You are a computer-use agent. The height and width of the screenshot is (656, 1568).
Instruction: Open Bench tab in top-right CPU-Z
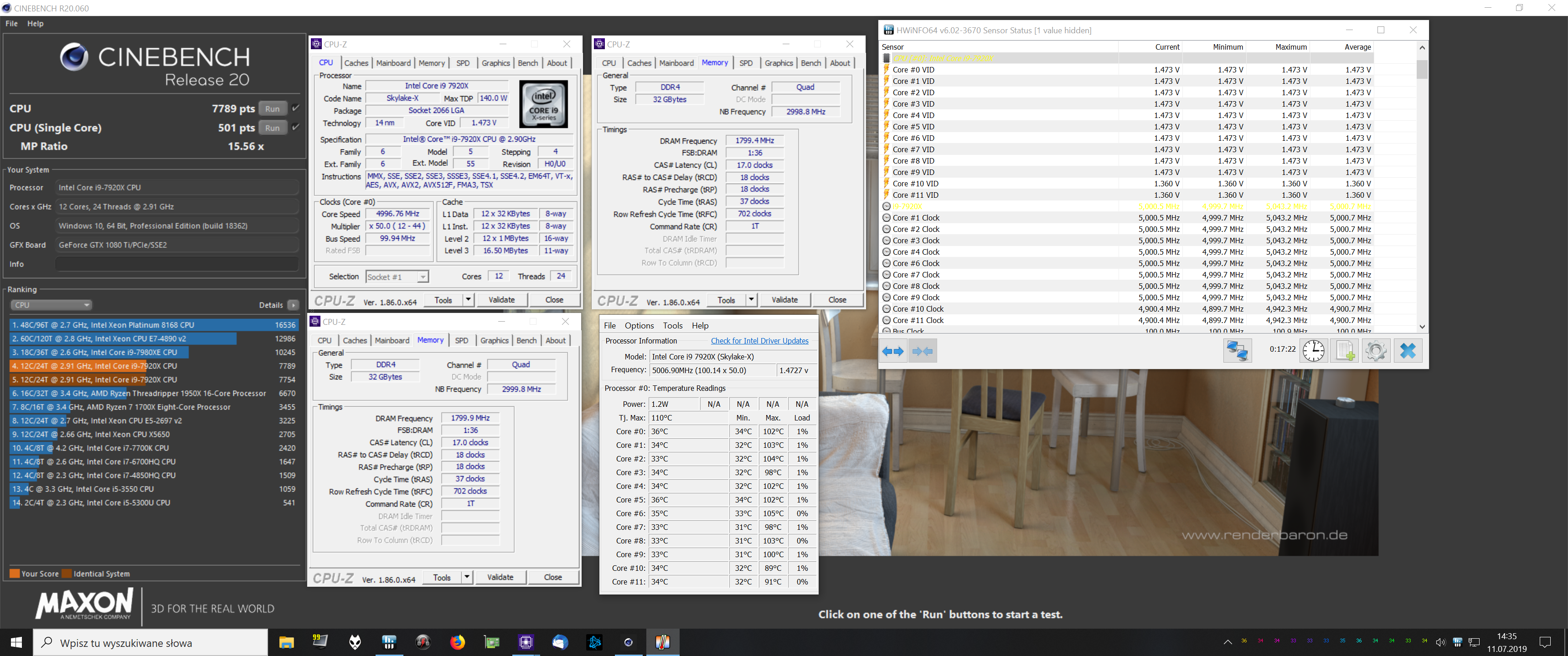[x=811, y=63]
